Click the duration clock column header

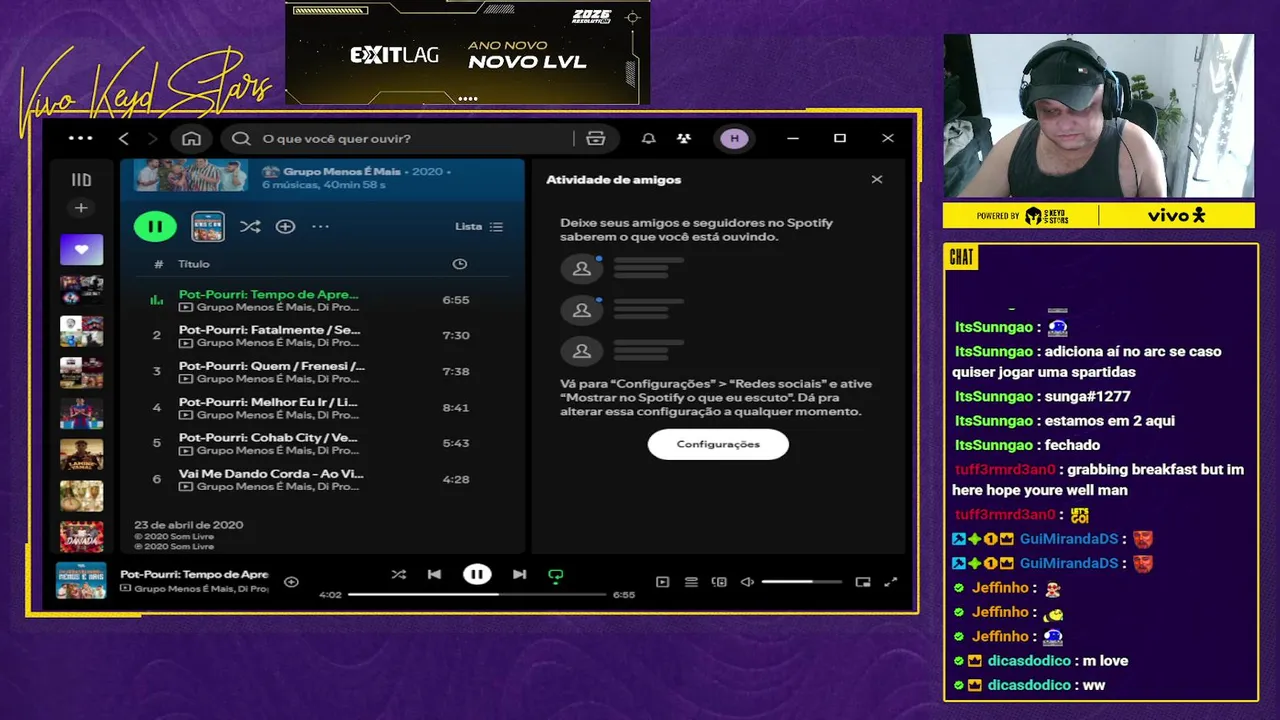(460, 264)
